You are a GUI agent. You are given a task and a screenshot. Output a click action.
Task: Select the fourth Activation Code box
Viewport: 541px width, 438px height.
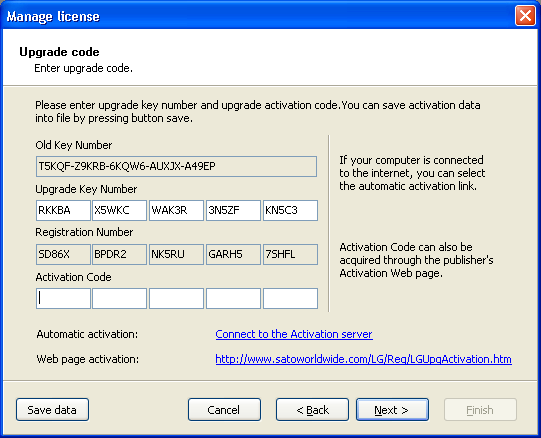click(233, 299)
